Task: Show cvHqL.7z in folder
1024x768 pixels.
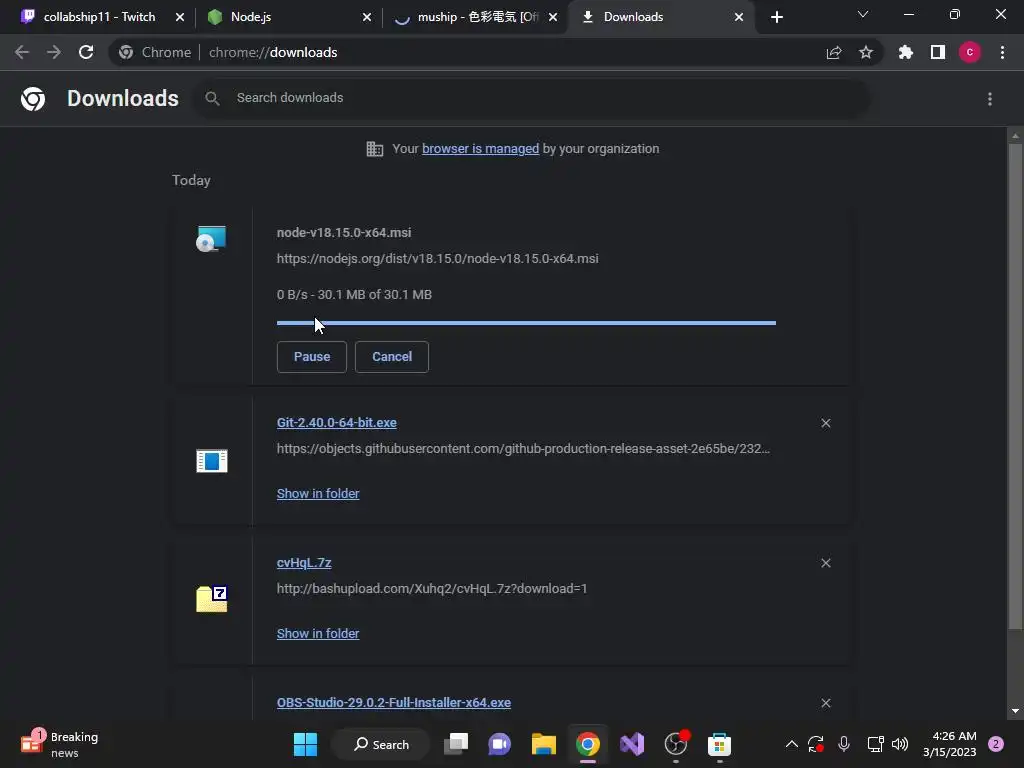Action: point(318,633)
